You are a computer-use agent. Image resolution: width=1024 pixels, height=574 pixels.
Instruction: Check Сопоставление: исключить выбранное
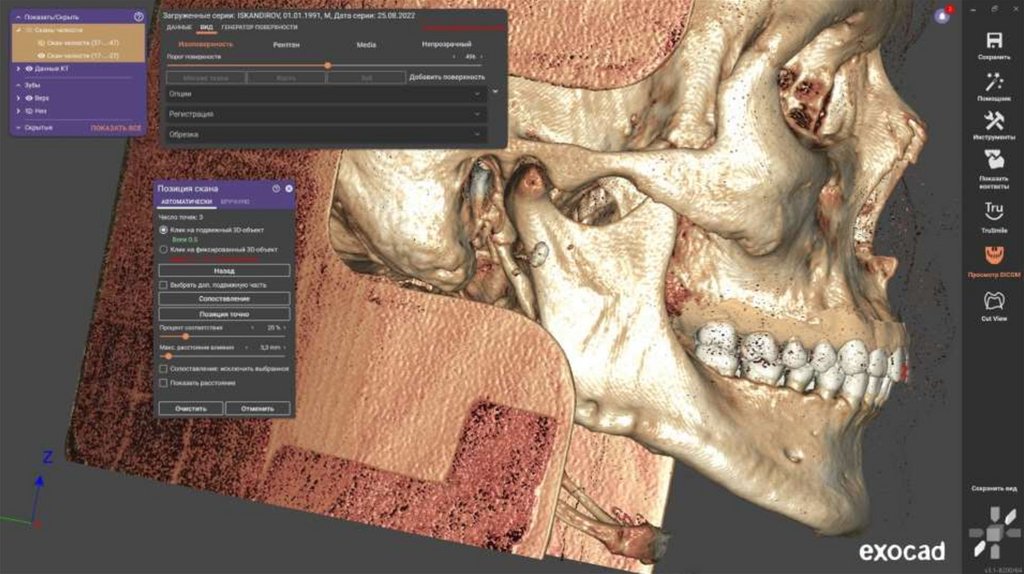[x=163, y=369]
